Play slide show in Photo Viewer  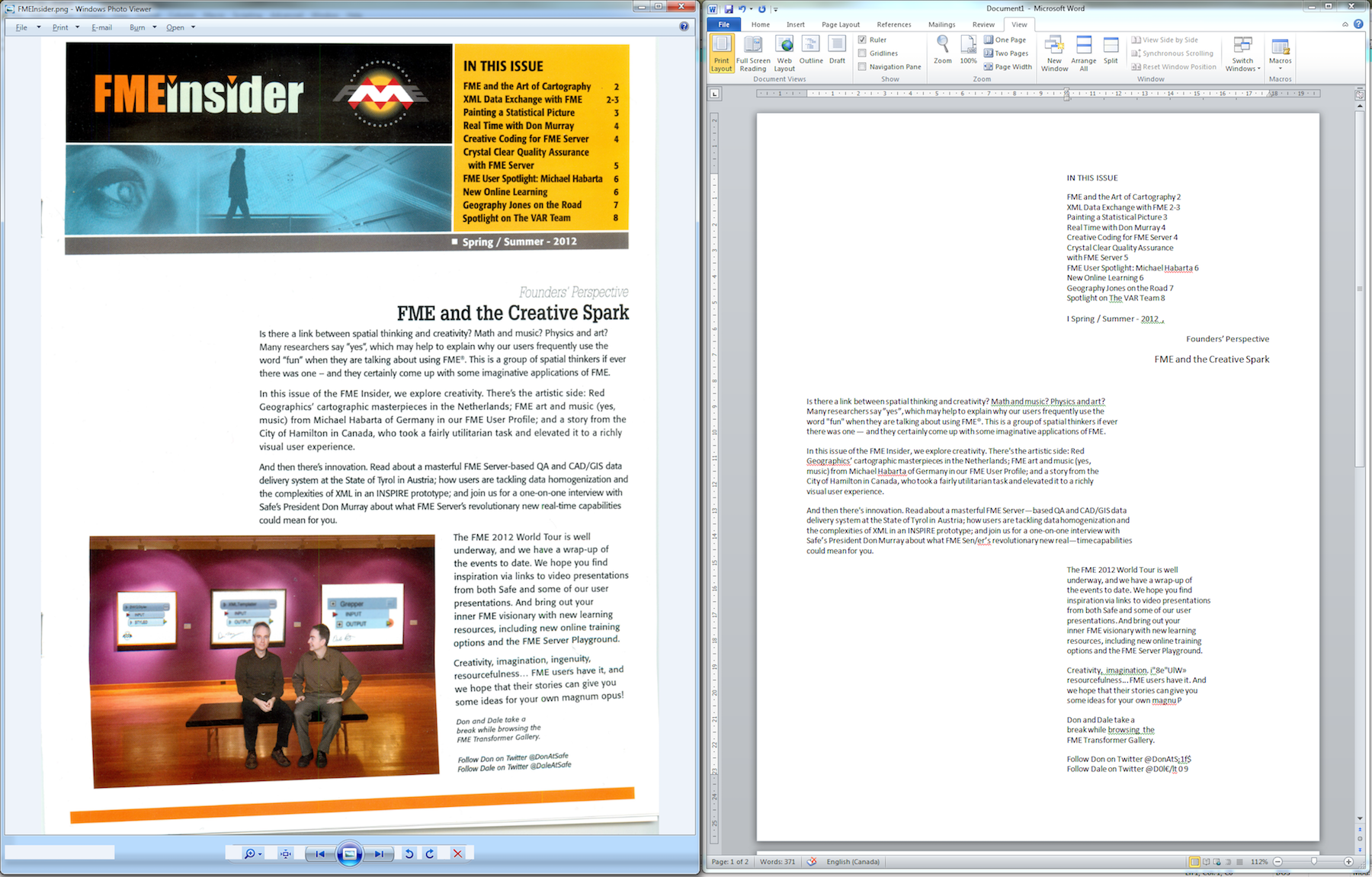click(349, 853)
